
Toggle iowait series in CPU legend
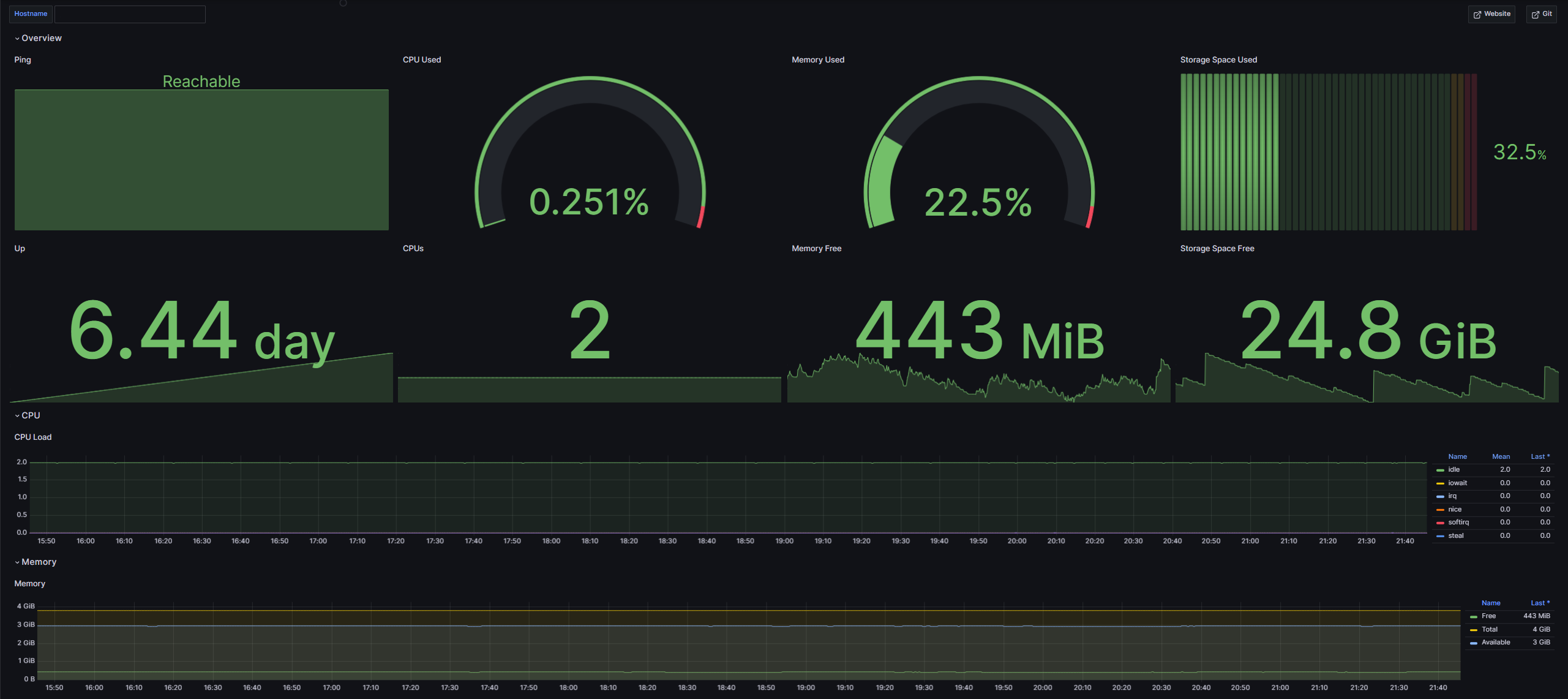coord(1457,483)
